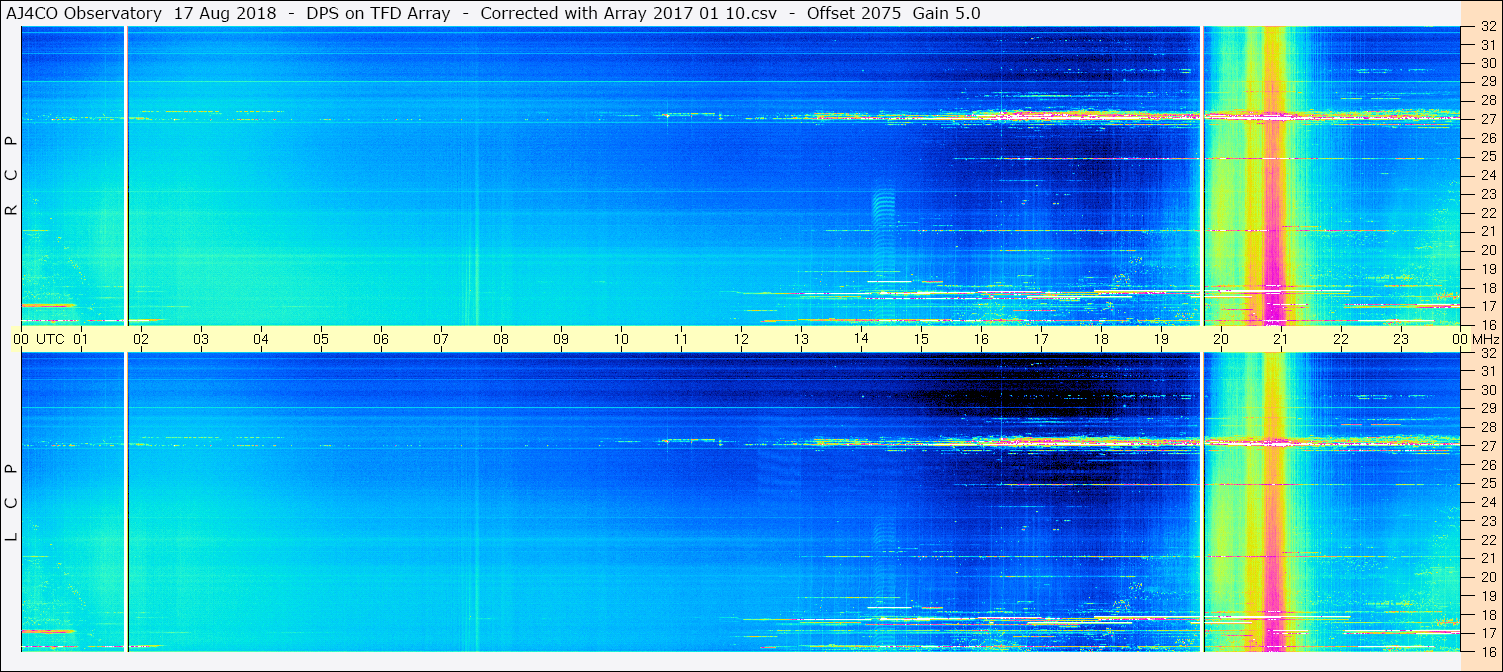Click the 32 MHz label in LCP panel

coord(1488,353)
